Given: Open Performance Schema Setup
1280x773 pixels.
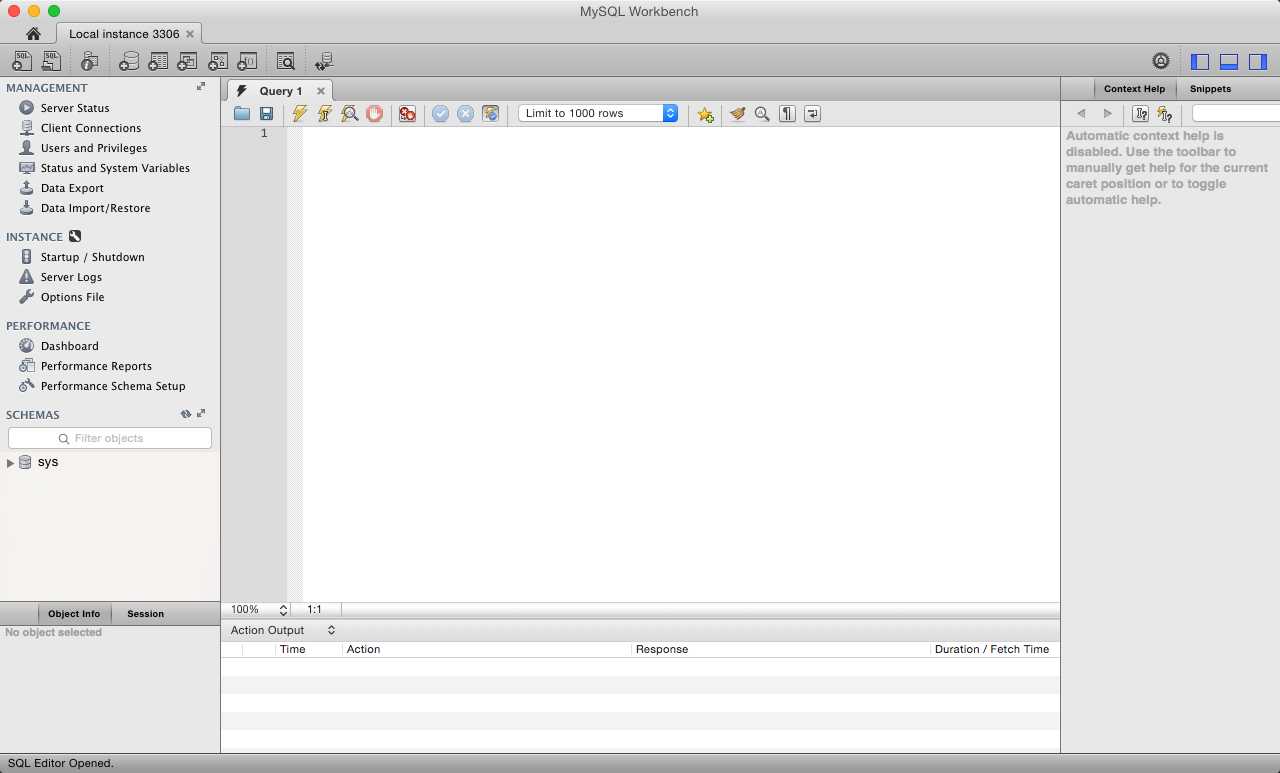Looking at the screenshot, I should pos(113,386).
